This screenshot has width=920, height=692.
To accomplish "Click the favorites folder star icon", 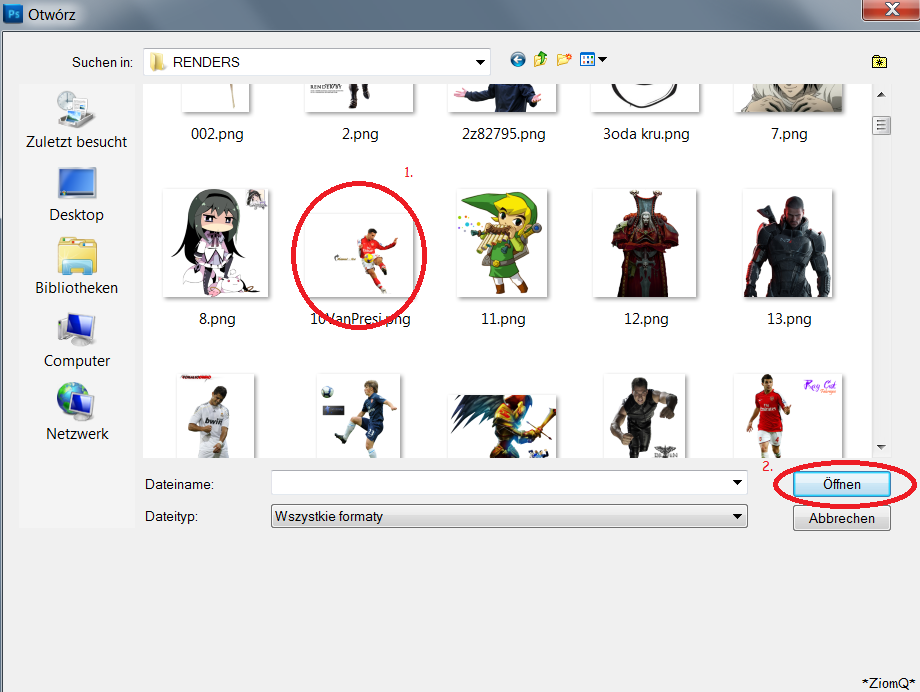I will [879, 62].
